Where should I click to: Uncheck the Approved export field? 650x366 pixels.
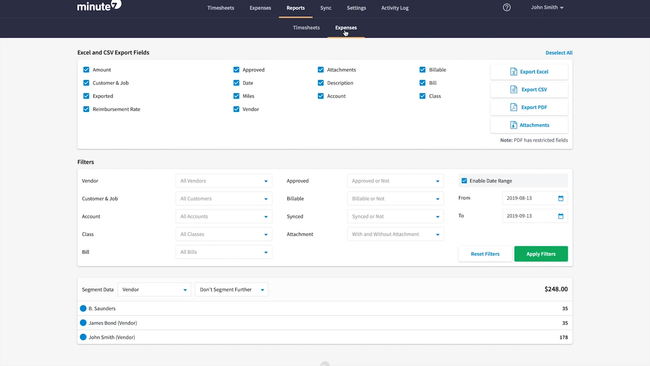[236, 70]
